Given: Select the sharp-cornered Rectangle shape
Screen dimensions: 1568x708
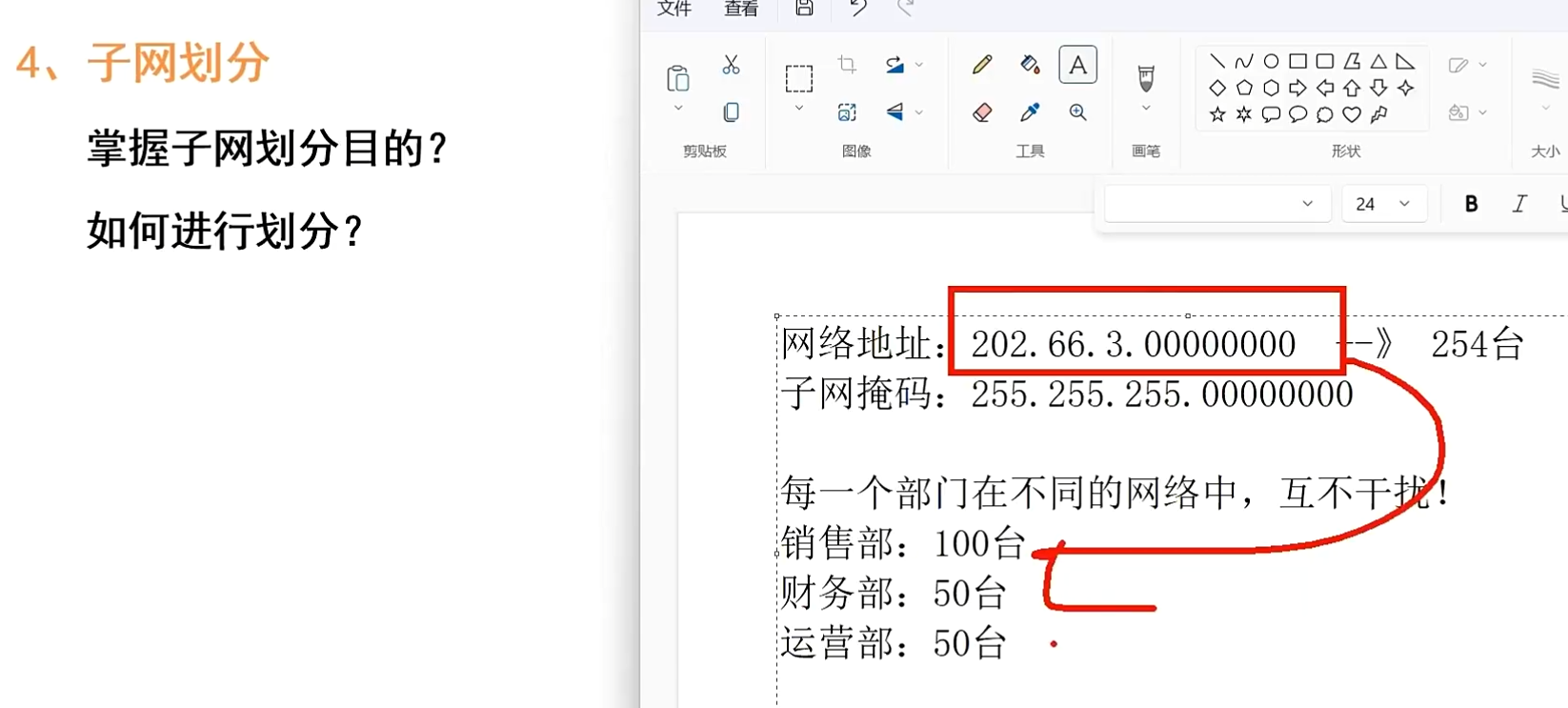Looking at the screenshot, I should pyautogui.click(x=1297, y=61).
